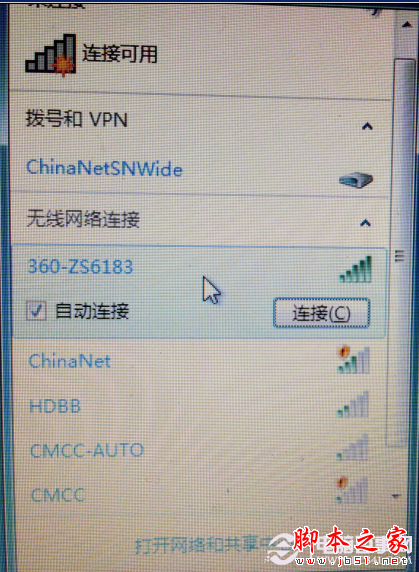Image resolution: width=419 pixels, height=572 pixels.
Task: Click the 连接(C) button
Action: click(x=321, y=313)
